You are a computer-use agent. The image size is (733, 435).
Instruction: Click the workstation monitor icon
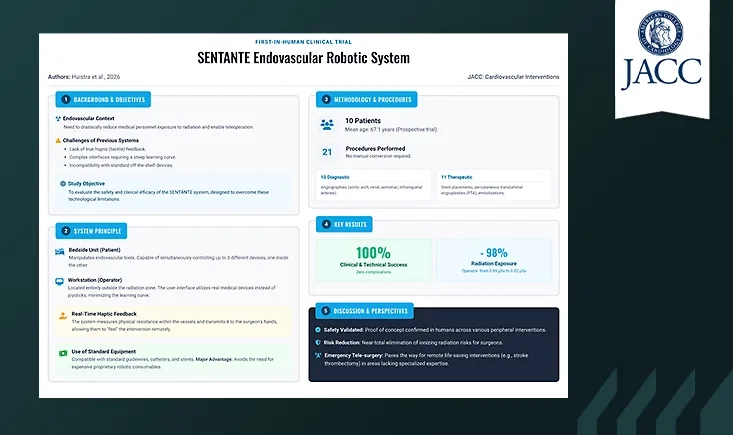click(59, 282)
